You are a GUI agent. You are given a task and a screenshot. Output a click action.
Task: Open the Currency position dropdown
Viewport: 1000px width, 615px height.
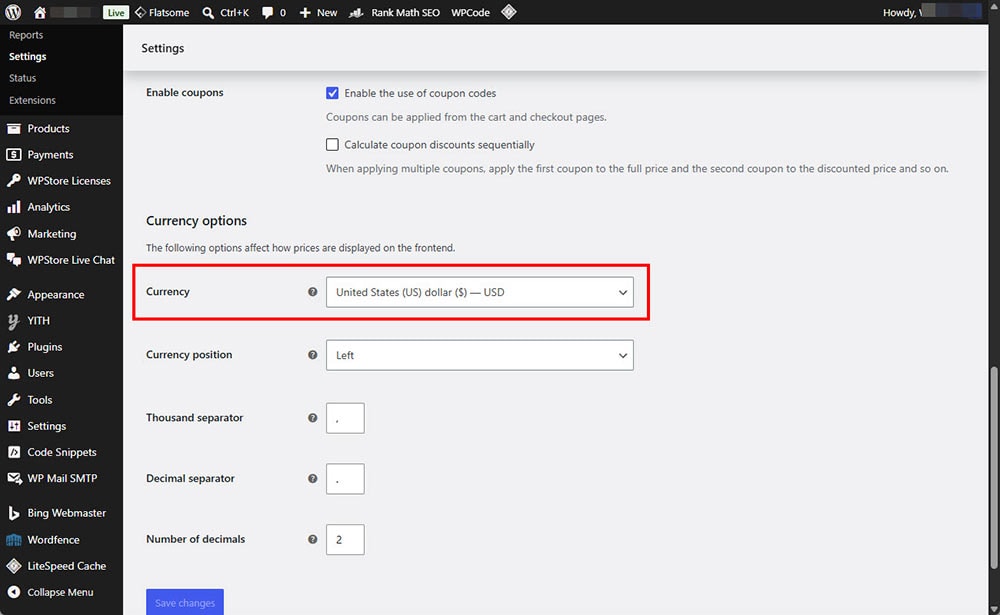tap(480, 355)
